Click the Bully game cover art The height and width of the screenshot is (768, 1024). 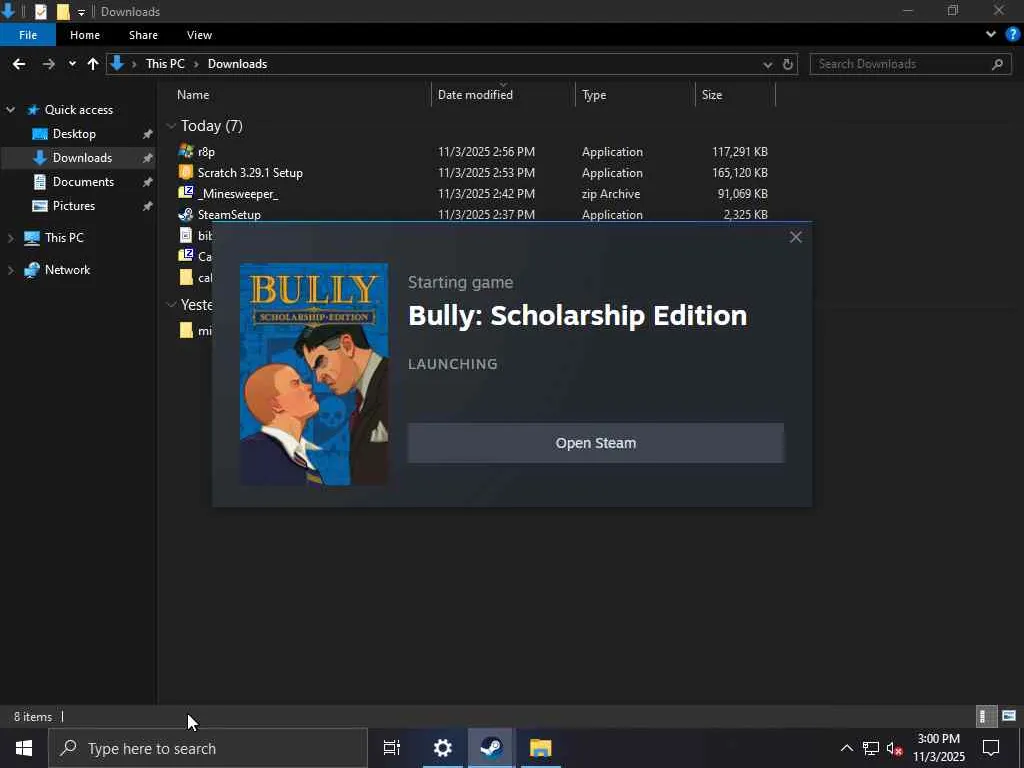point(314,374)
